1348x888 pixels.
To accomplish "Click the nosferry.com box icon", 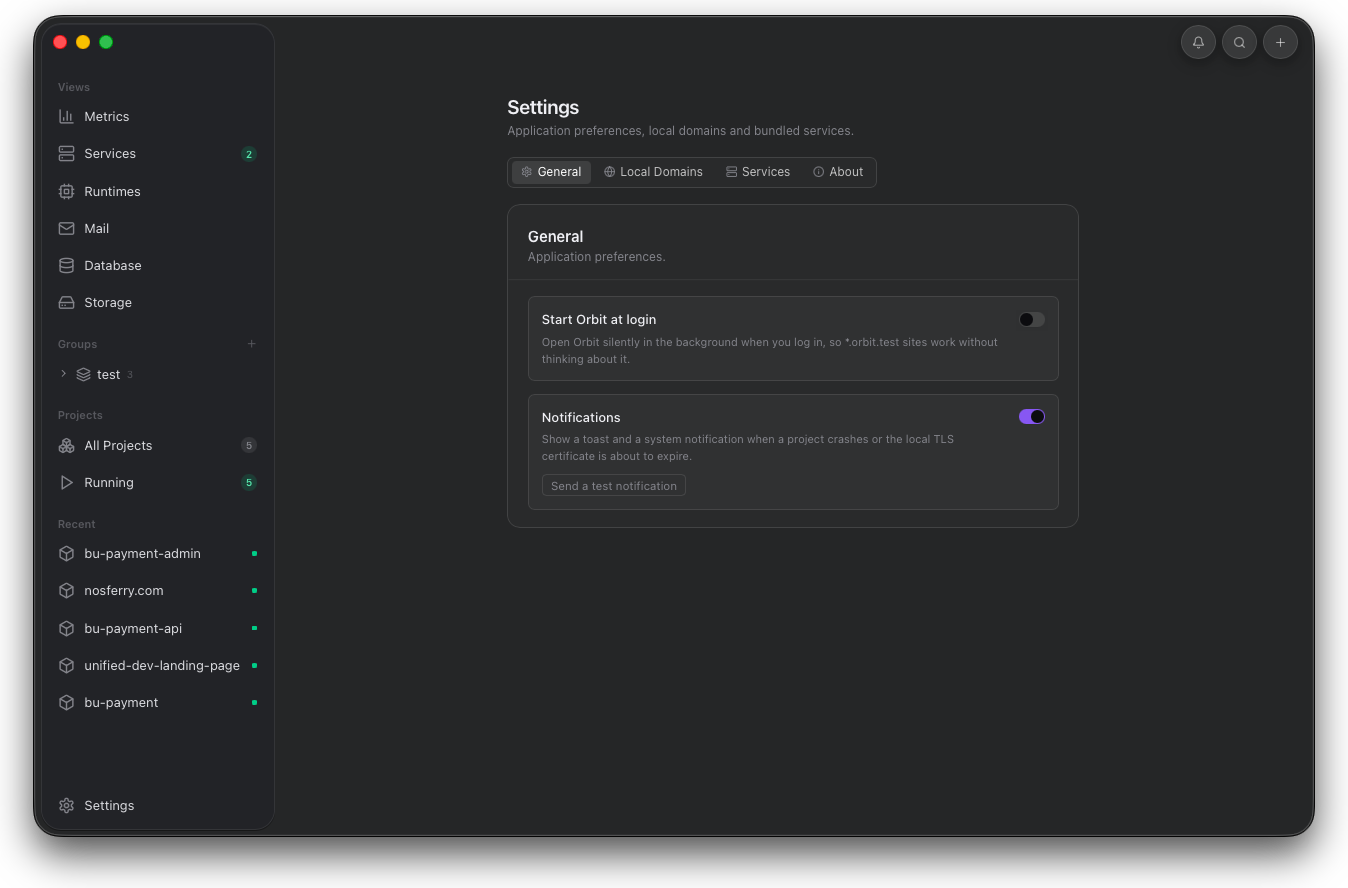I will pyautogui.click(x=66, y=590).
